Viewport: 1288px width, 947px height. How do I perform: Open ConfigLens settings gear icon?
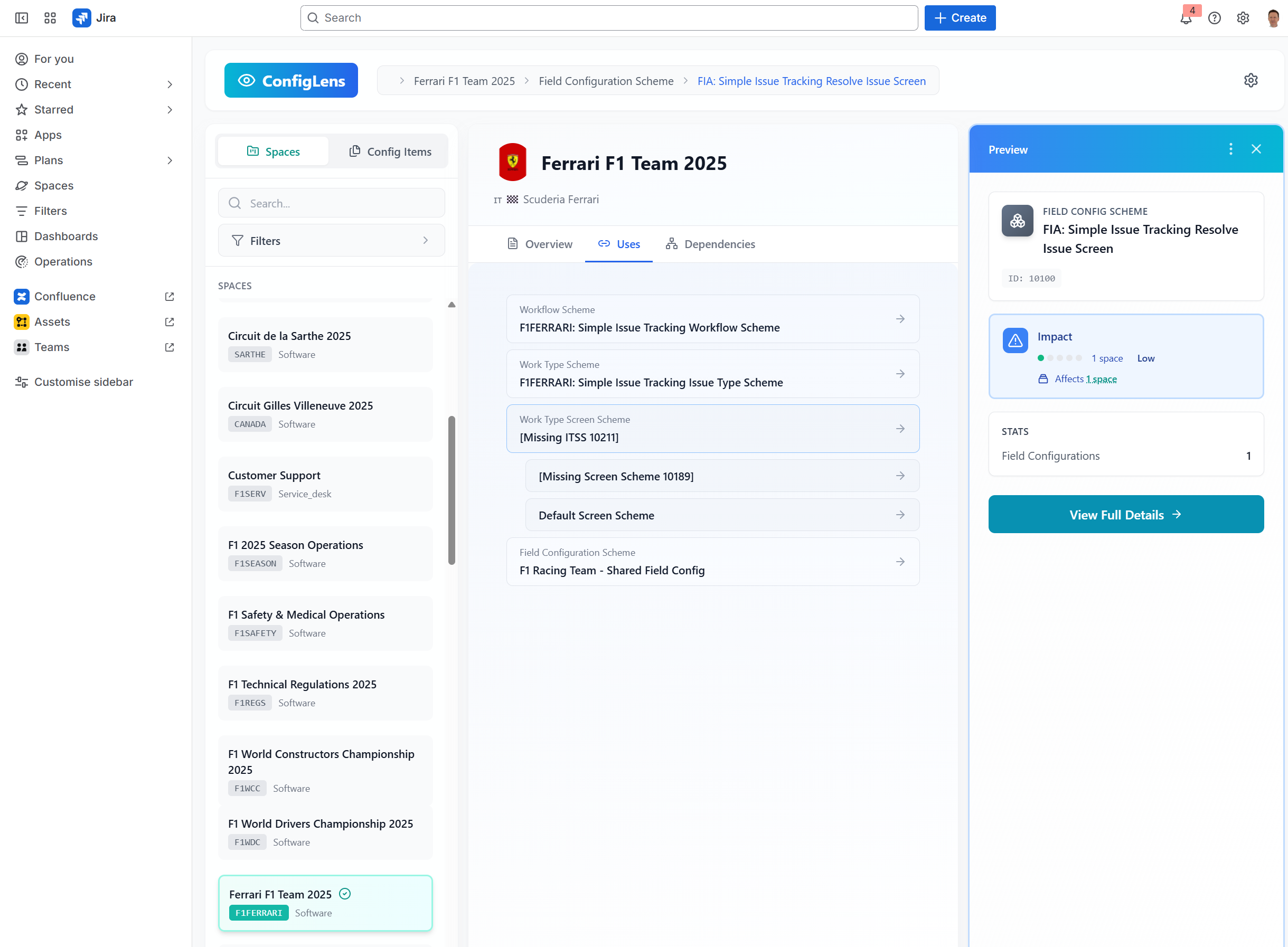point(1251,80)
